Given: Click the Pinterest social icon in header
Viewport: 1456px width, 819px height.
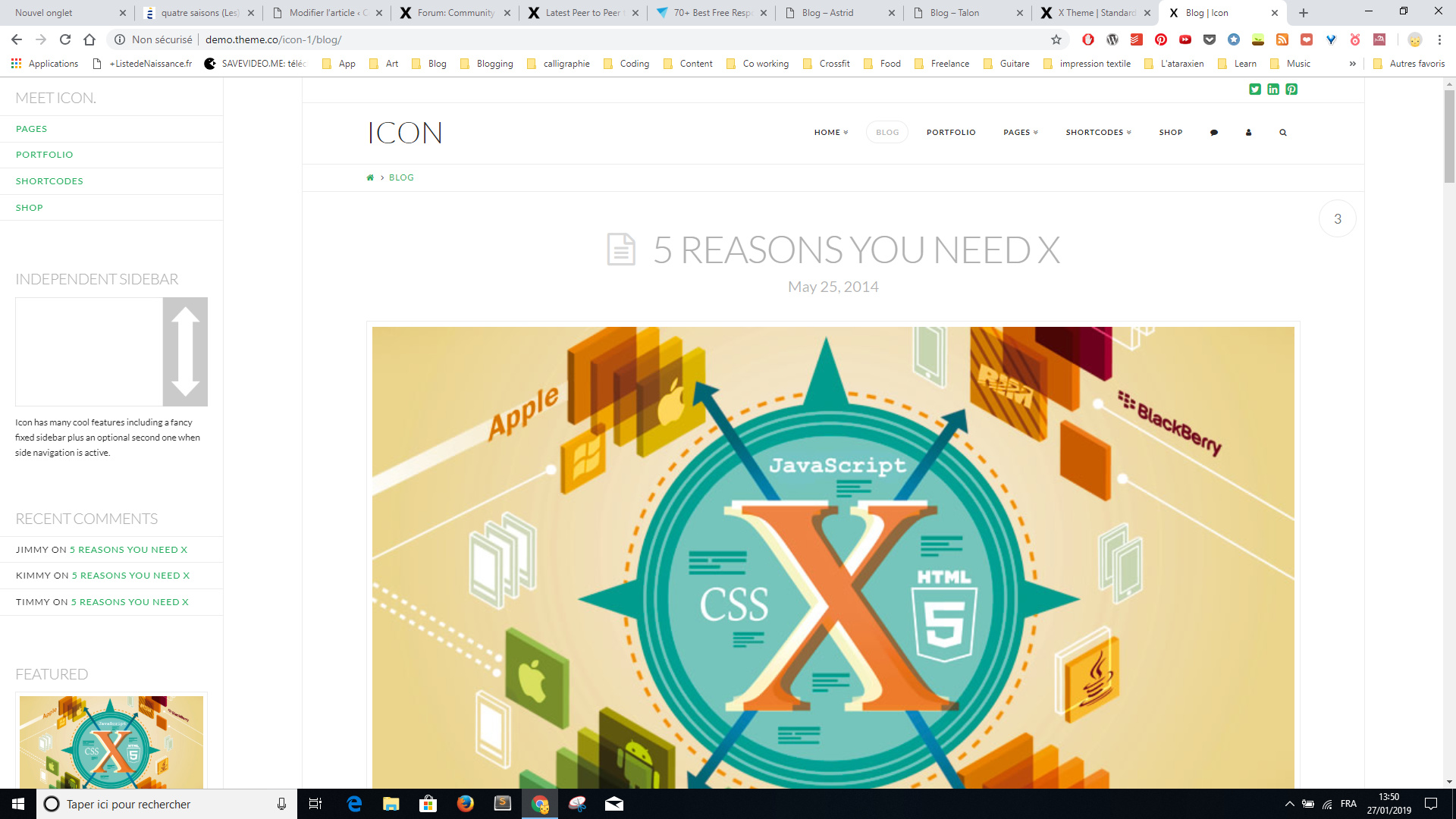Looking at the screenshot, I should 1291,89.
